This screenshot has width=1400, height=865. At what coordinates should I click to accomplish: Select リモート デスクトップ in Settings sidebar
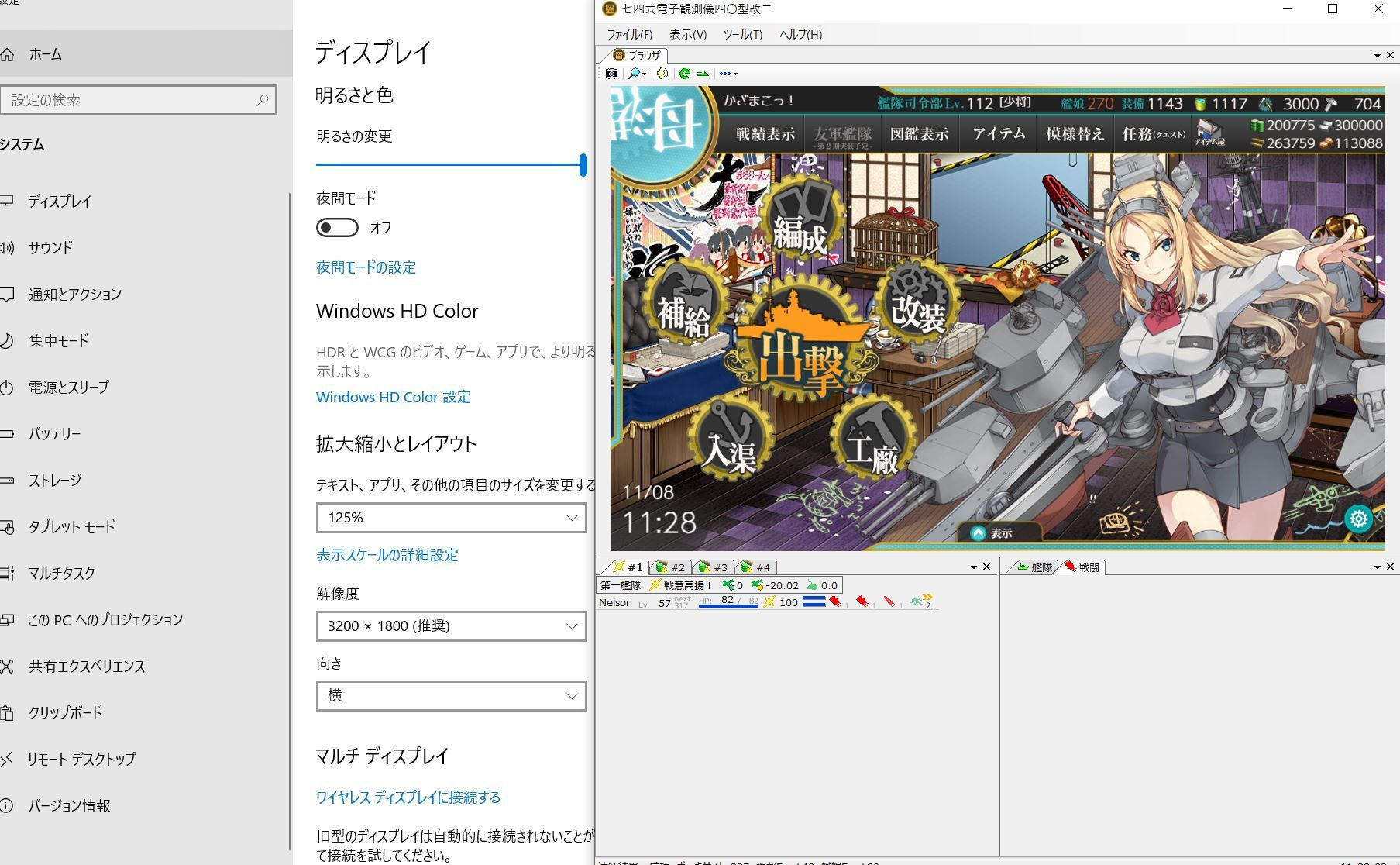146,760
